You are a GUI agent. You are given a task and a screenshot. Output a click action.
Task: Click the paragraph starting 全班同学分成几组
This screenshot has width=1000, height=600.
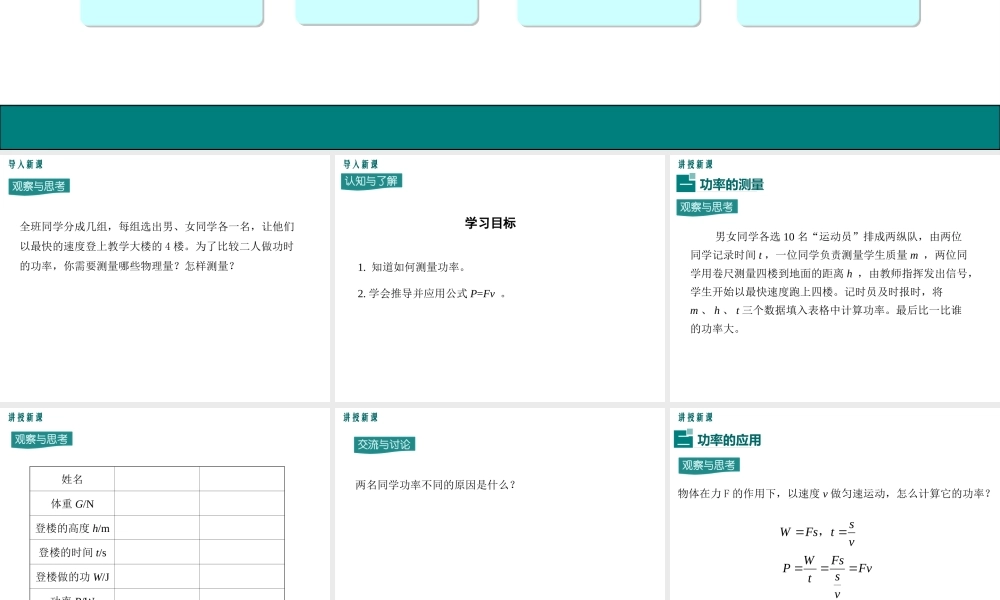157,246
